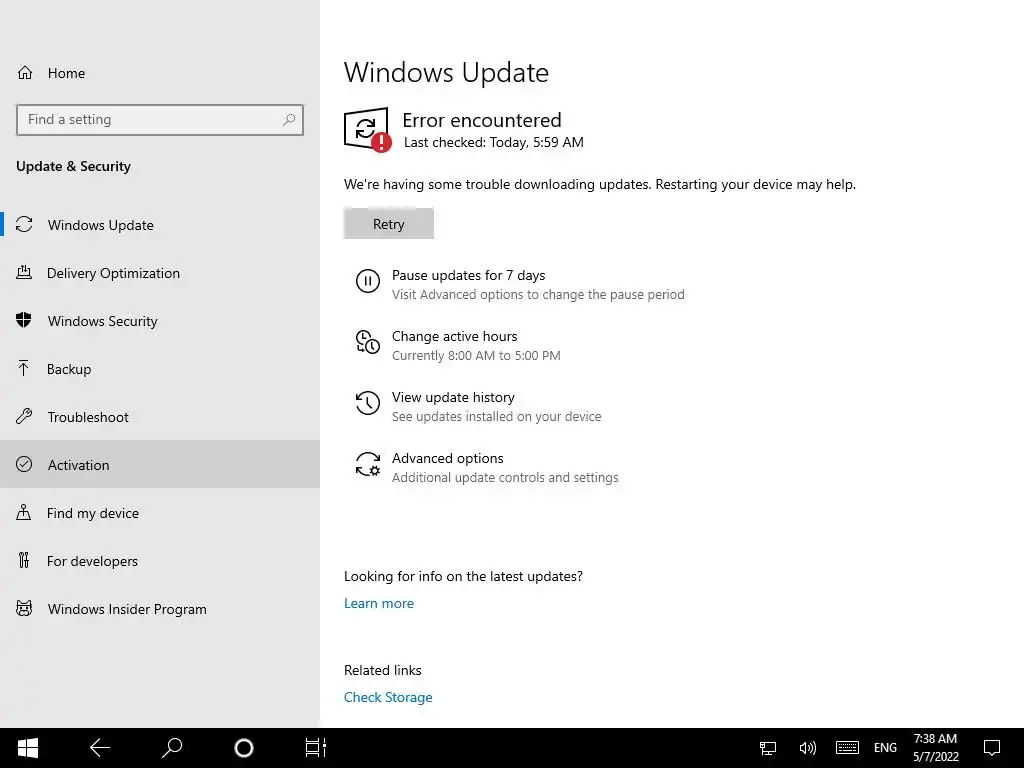Click the Retry button
Screen dimensions: 1024x768
click(389, 224)
